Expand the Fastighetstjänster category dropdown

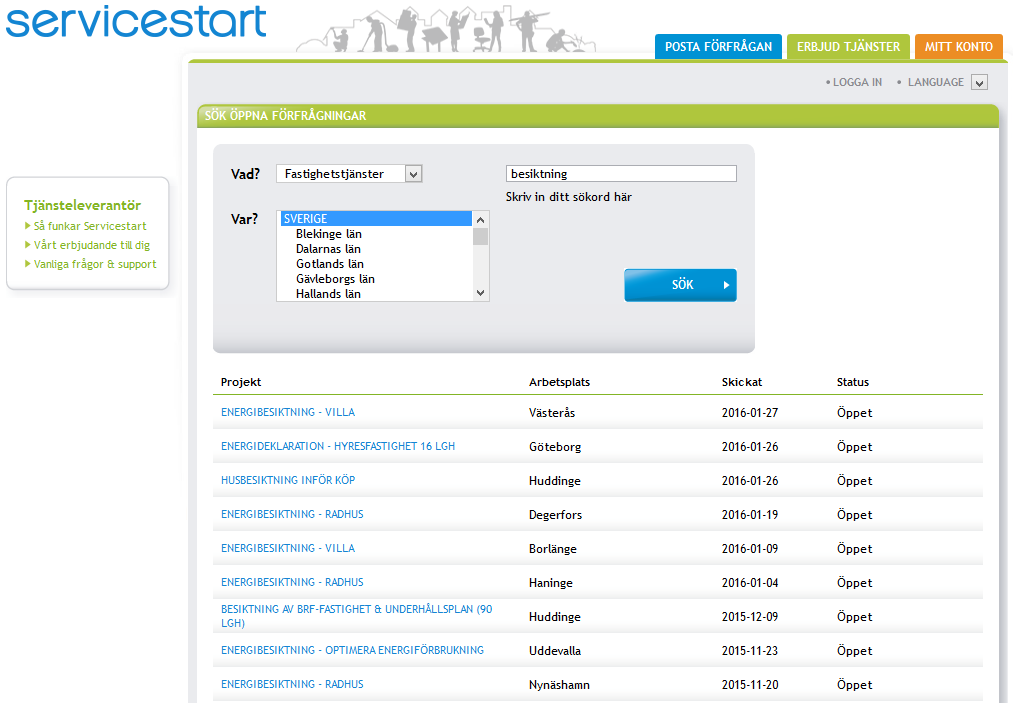point(413,174)
